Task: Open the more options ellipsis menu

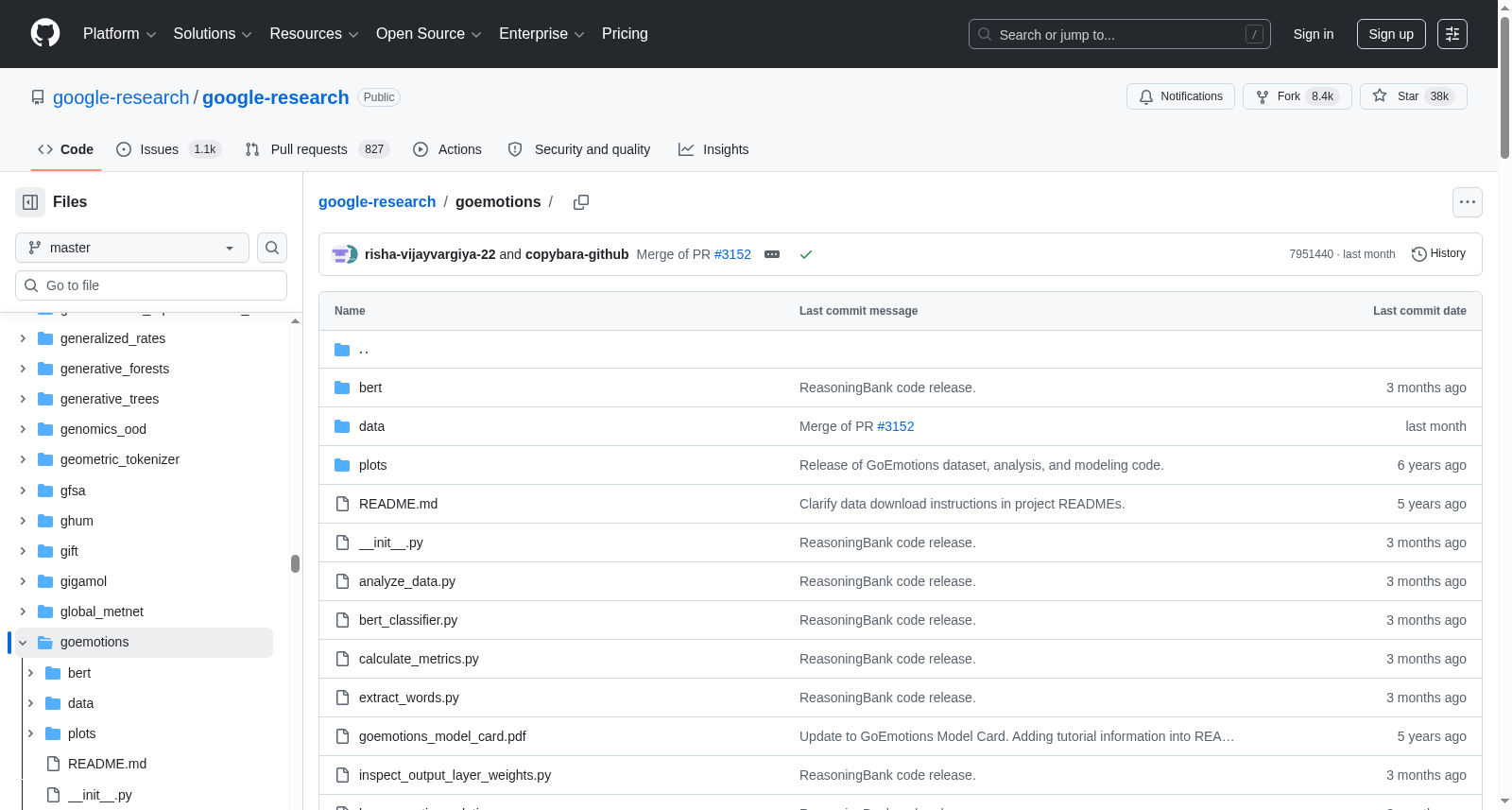Action: (1468, 202)
